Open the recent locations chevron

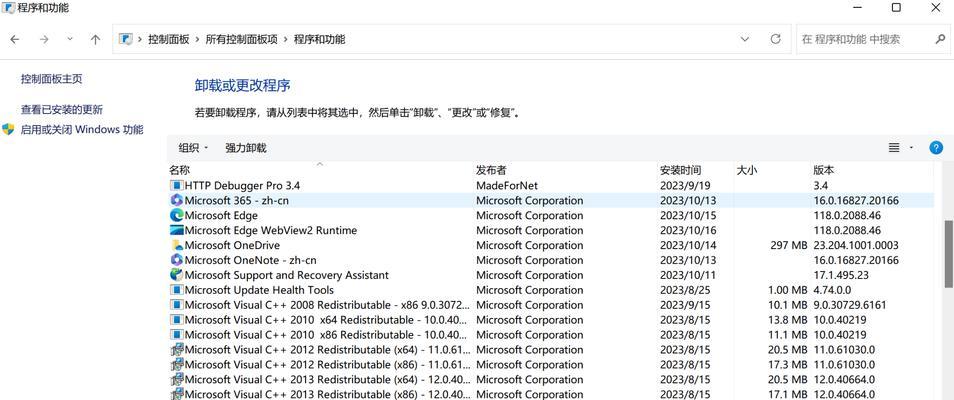point(69,38)
